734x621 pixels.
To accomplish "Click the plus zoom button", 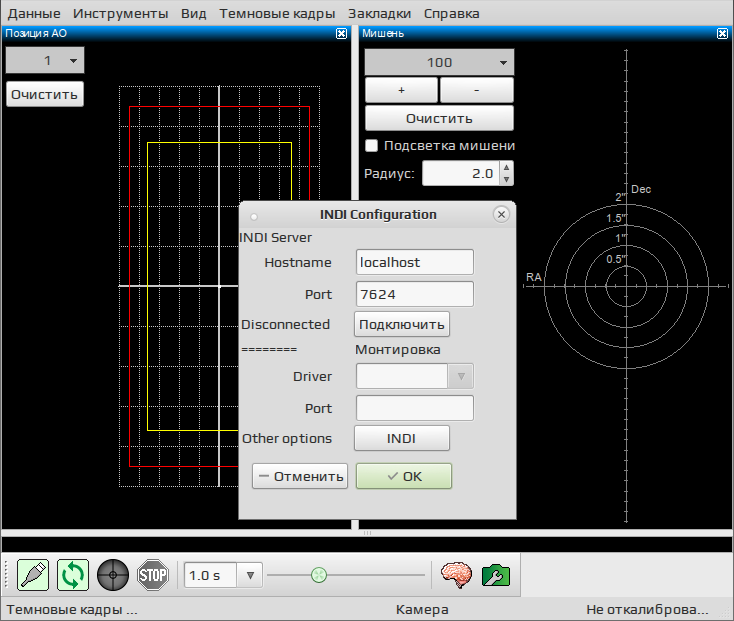I will click(x=401, y=90).
